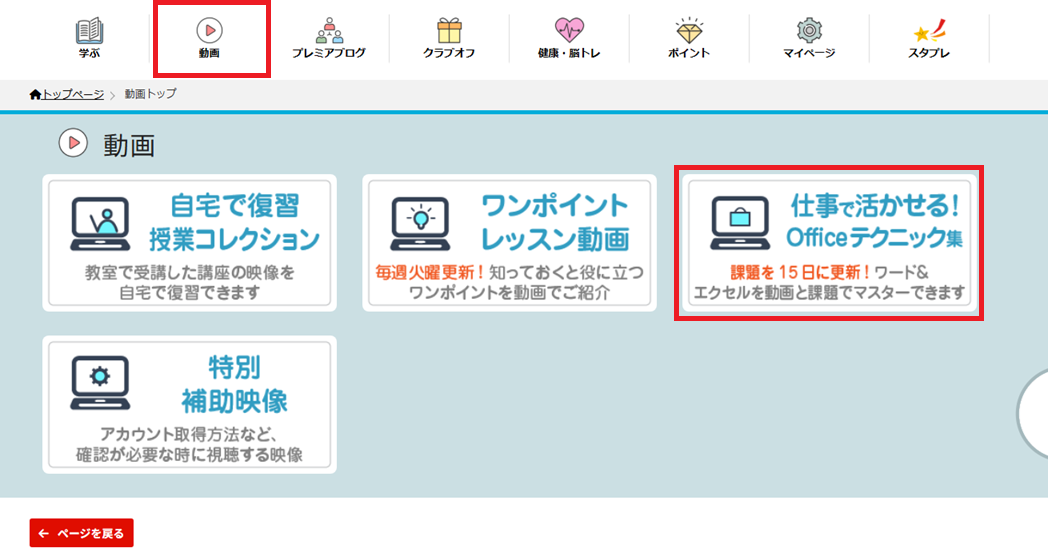Open 特別補助映像 card
The image size is (1048, 556).
pyautogui.click(x=189, y=405)
